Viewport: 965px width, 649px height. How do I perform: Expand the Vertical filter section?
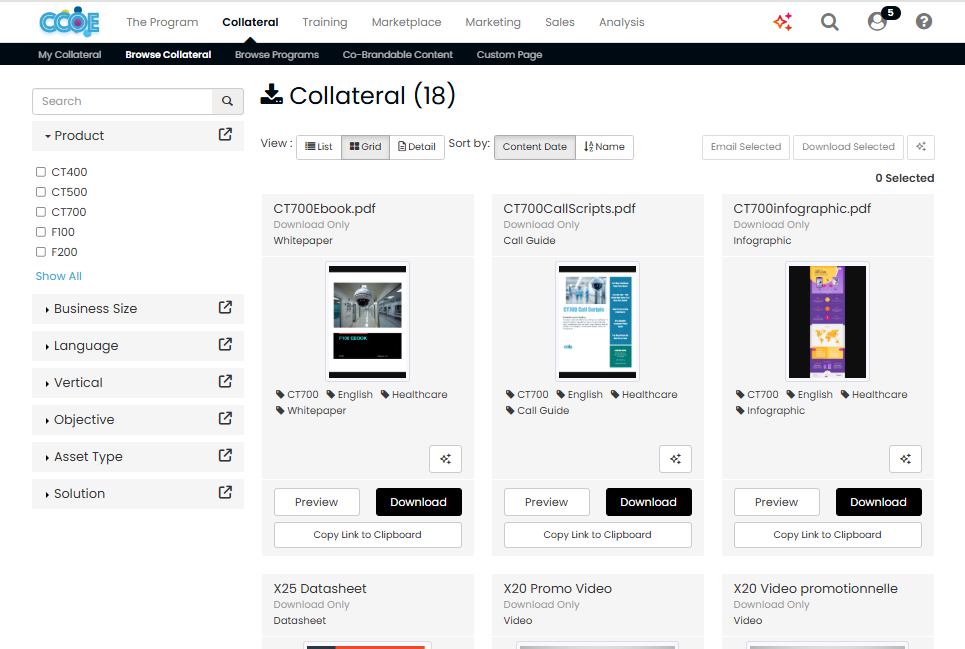click(76, 382)
